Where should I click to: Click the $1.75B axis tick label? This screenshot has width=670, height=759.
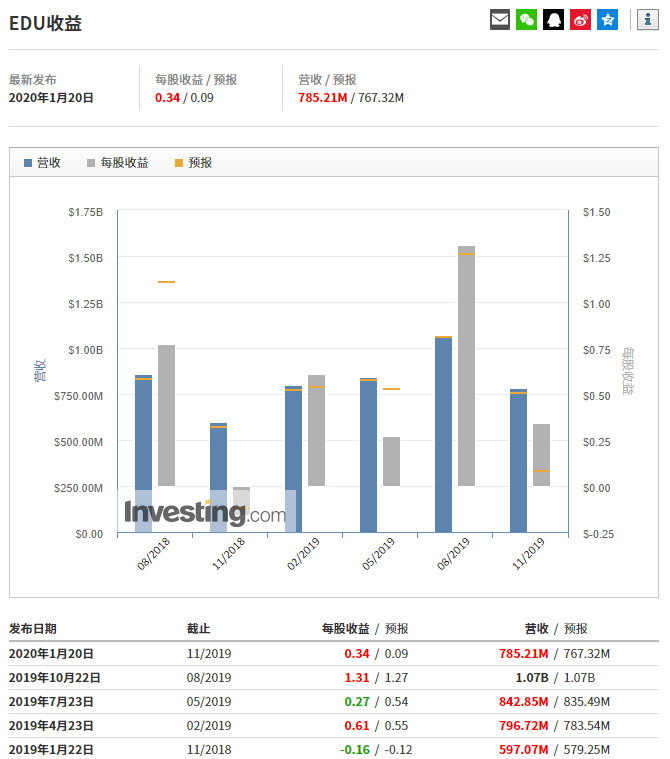point(86,212)
